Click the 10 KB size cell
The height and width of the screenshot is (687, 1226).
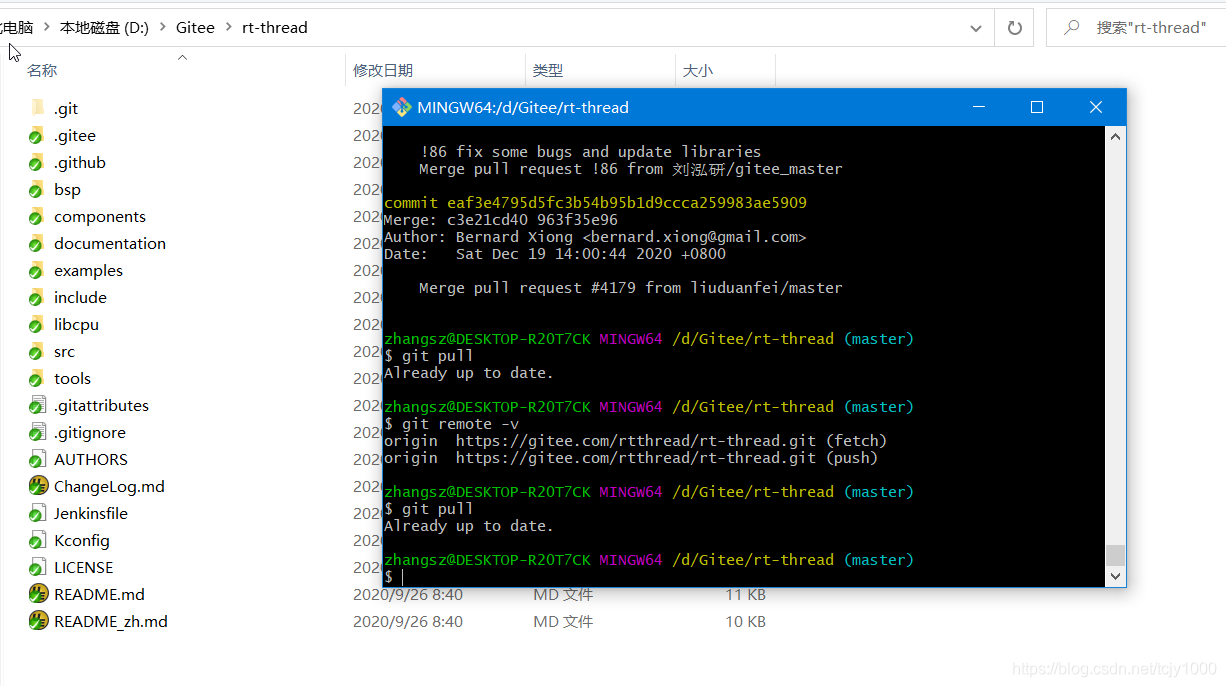click(x=745, y=621)
